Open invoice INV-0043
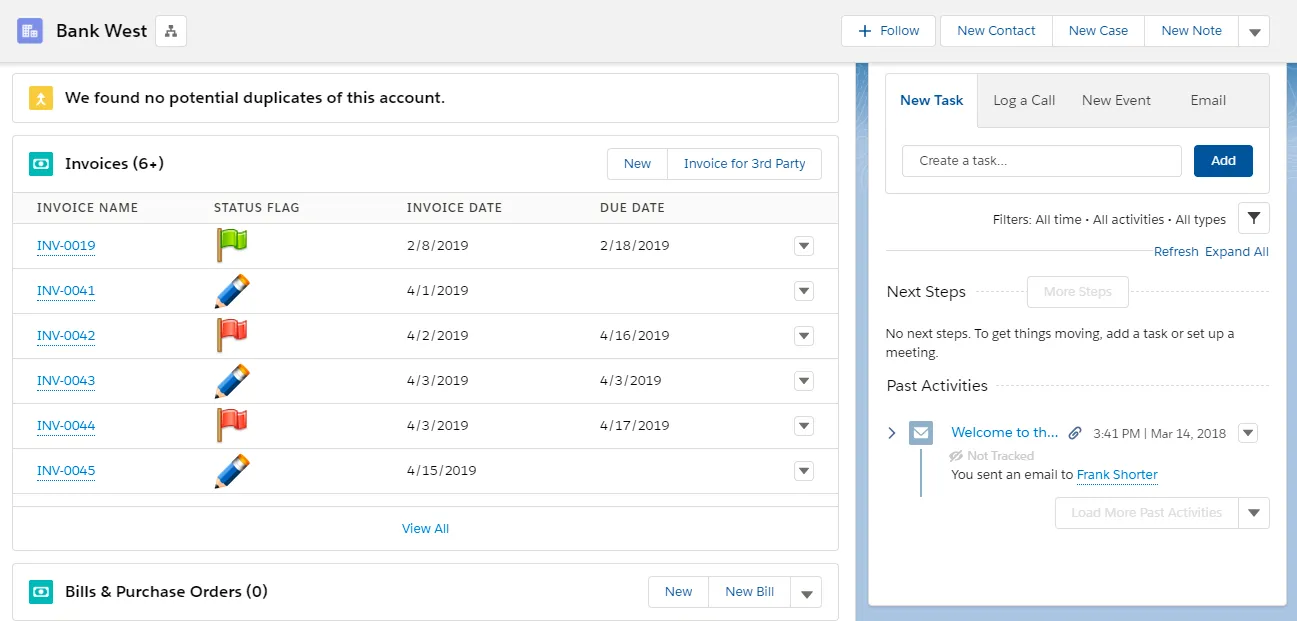This screenshot has height=621, width=1297. (66, 381)
